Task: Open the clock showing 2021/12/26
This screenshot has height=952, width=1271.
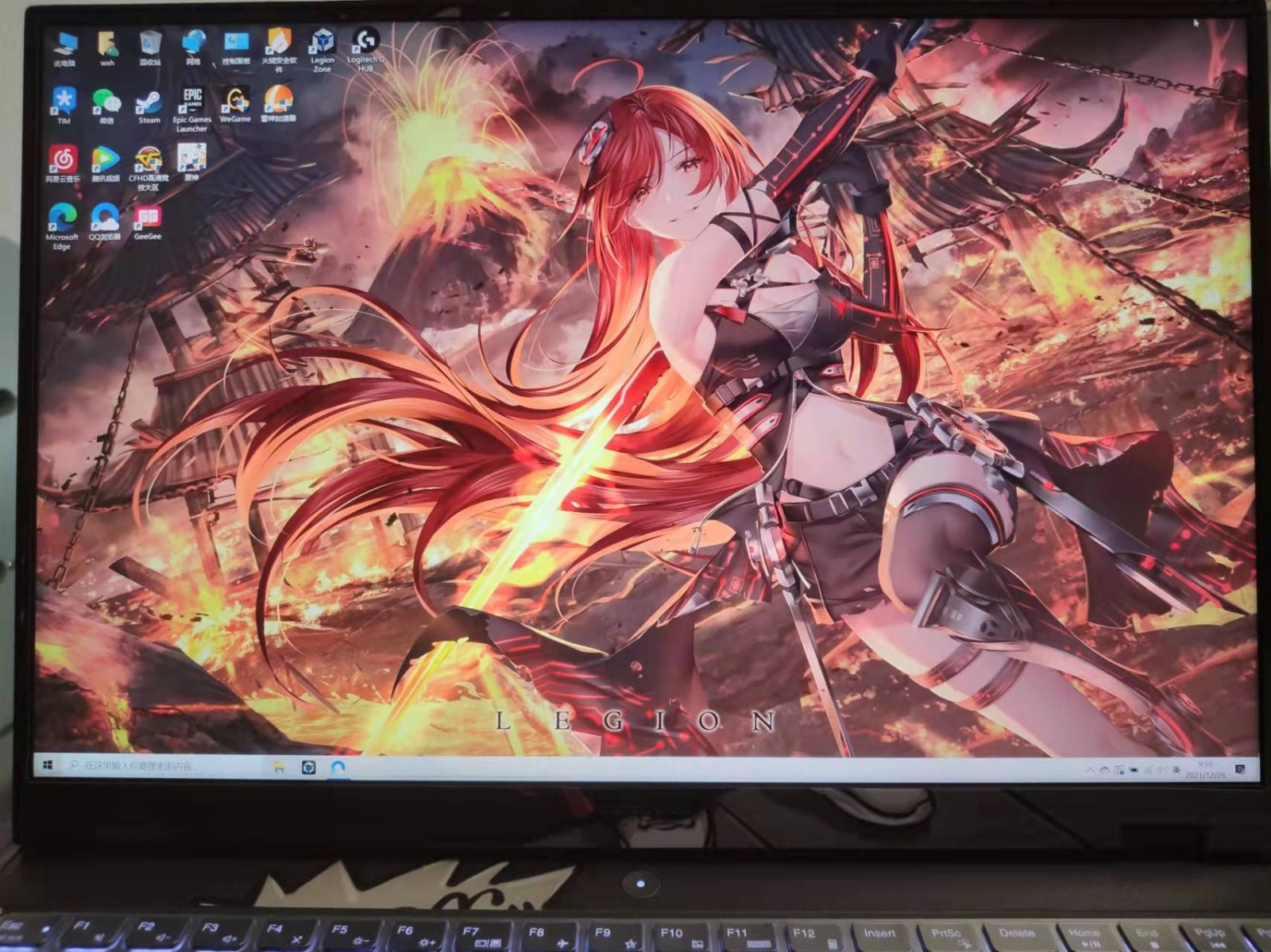Action: coord(1206,770)
